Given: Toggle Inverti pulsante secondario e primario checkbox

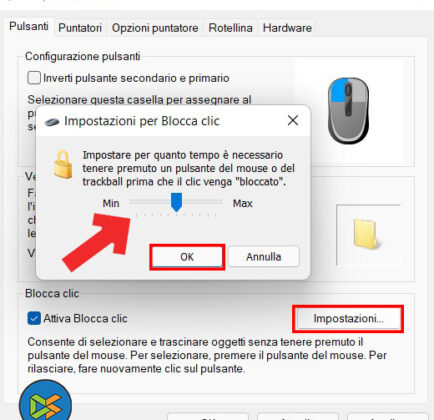Looking at the screenshot, I should tap(34, 78).
